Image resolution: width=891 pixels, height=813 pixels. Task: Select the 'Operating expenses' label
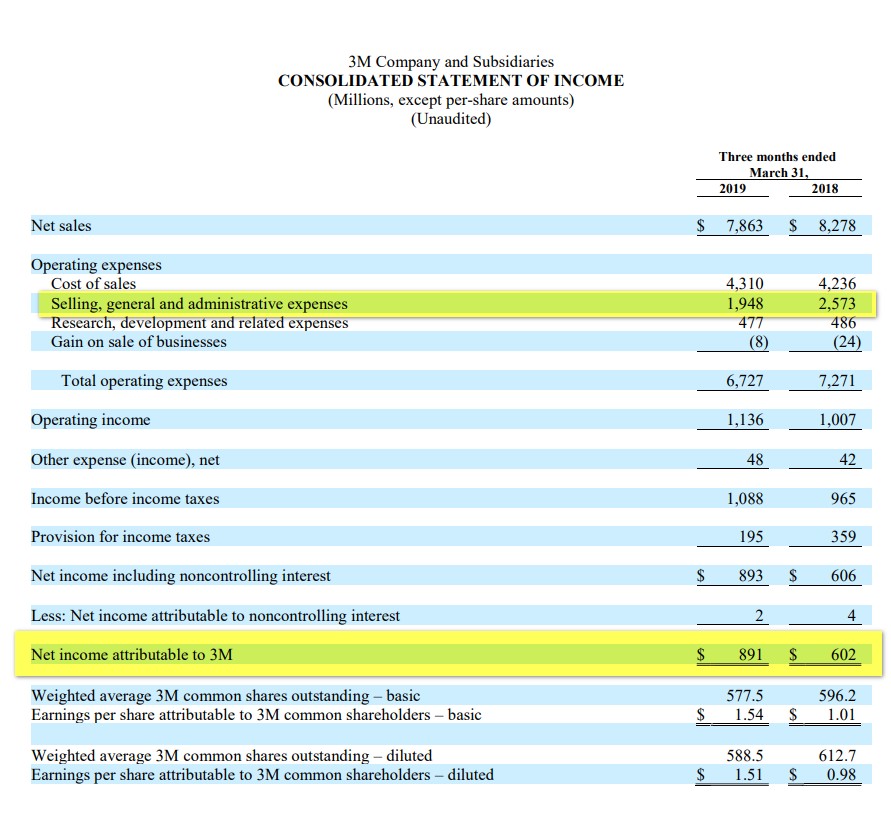coord(96,265)
